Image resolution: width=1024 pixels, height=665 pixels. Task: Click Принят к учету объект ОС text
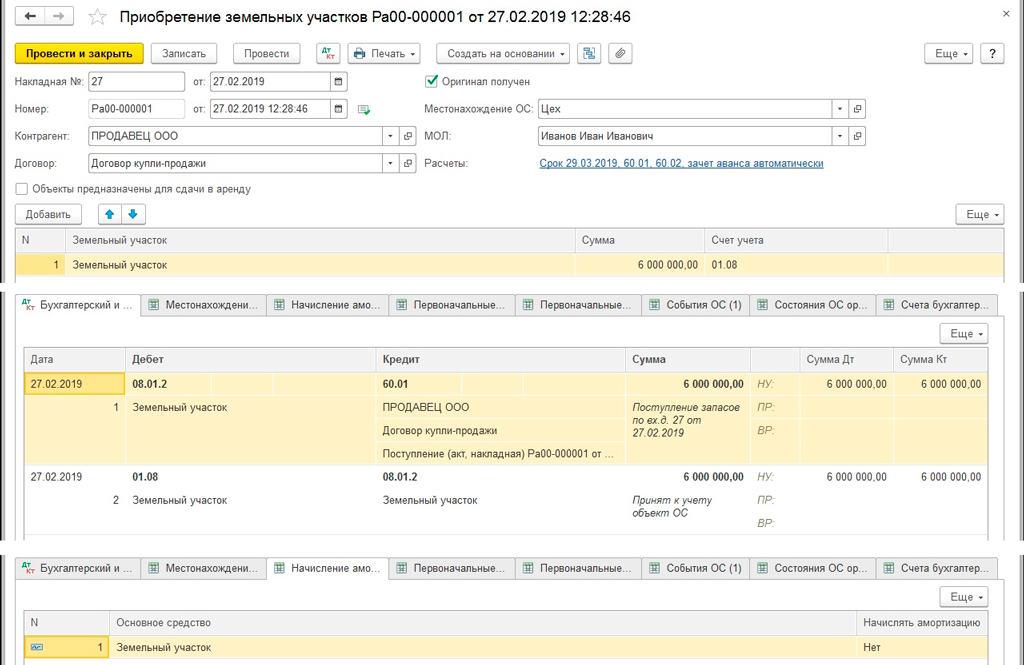tap(672, 506)
